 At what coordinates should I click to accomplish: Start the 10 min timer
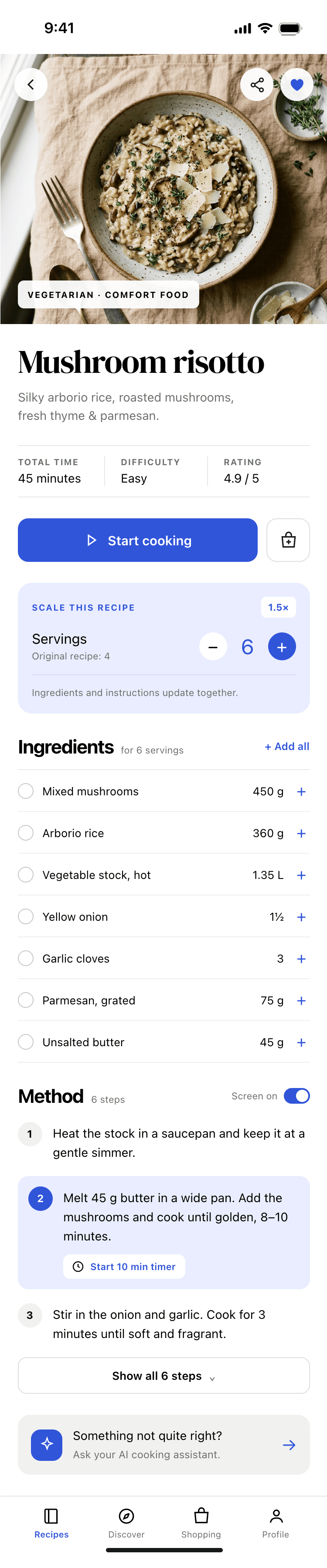point(124,1267)
